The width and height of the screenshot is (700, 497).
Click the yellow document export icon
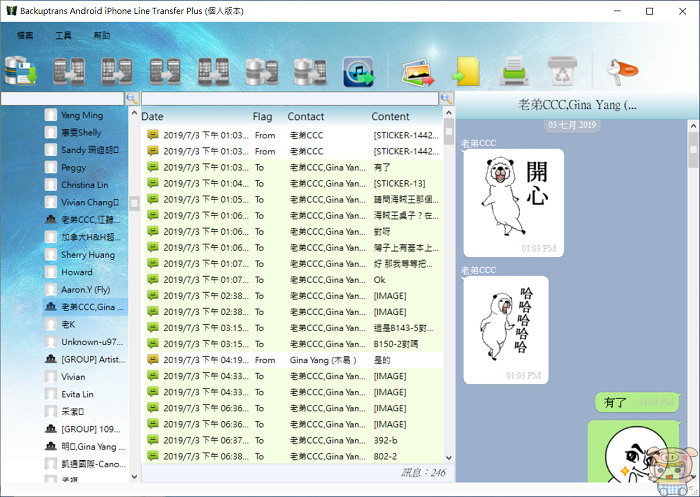[466, 72]
